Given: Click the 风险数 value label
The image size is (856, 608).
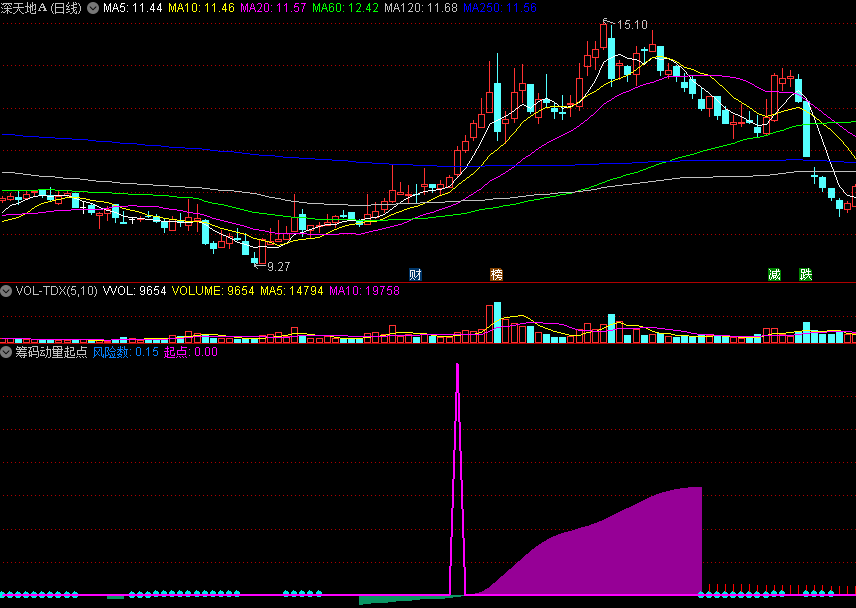Looking at the screenshot, I should pos(125,352).
